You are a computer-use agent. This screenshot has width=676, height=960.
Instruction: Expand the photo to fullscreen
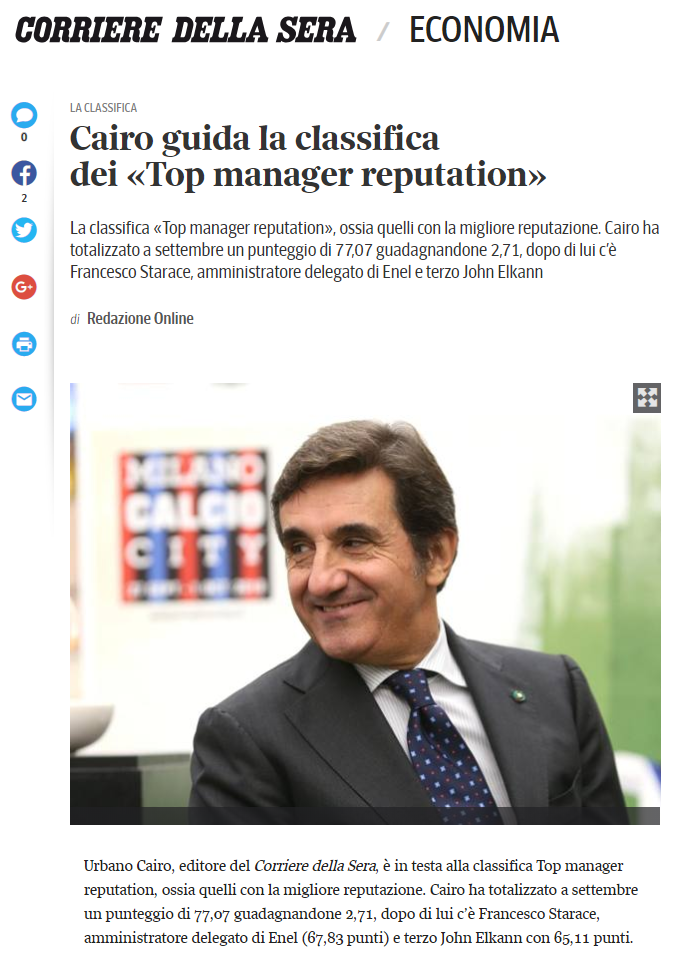pyautogui.click(x=647, y=398)
